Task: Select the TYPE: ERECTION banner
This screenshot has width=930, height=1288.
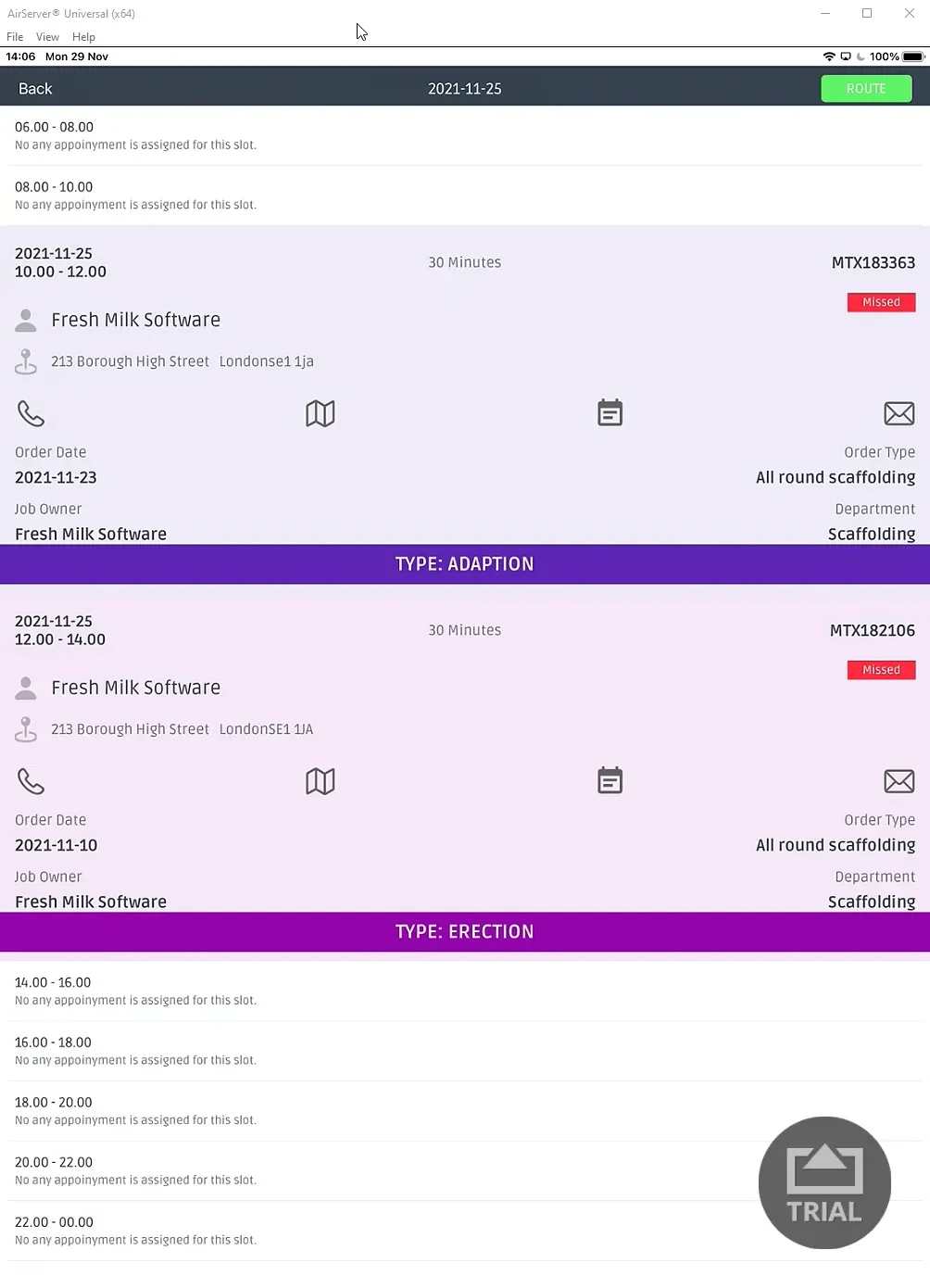Action: pos(465,932)
